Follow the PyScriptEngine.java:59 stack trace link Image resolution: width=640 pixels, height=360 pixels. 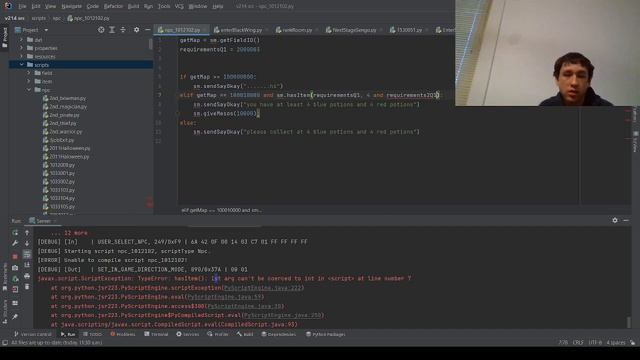click(224, 297)
